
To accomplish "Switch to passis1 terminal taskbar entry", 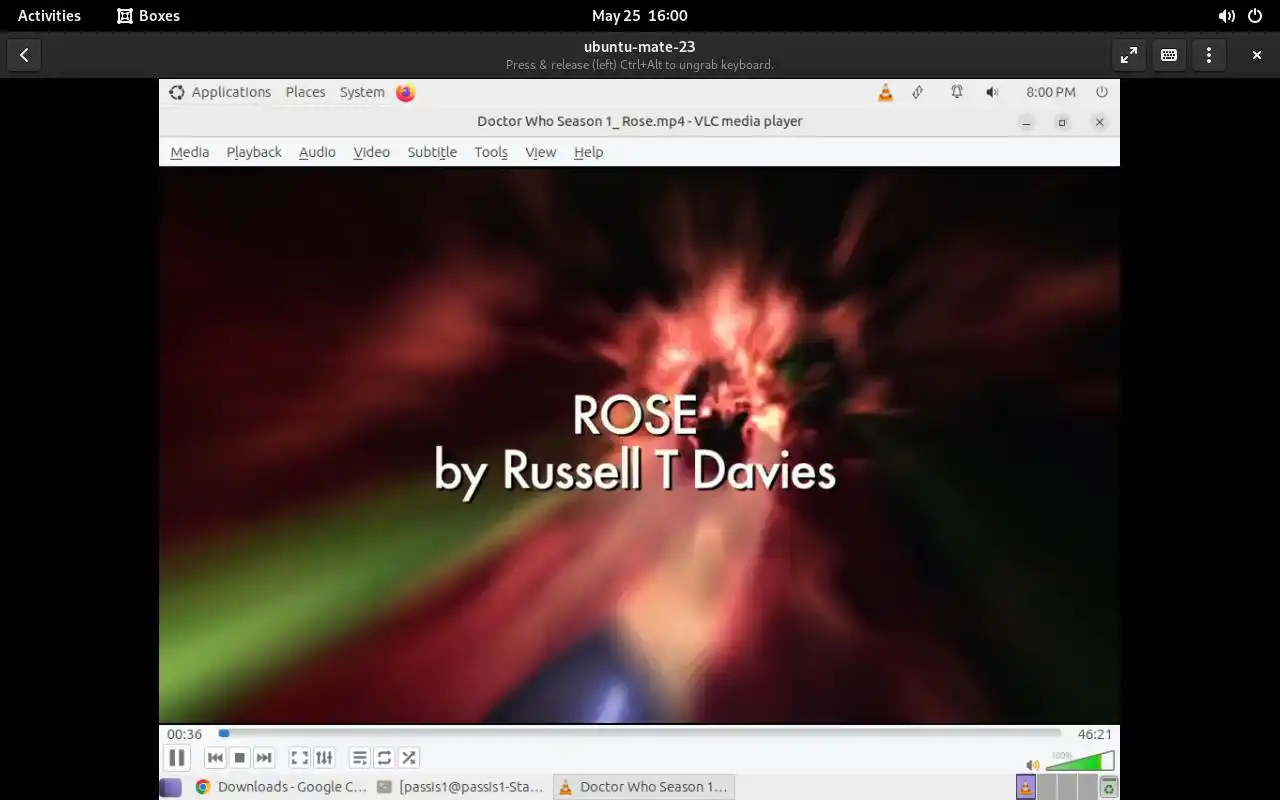I will click(x=461, y=787).
